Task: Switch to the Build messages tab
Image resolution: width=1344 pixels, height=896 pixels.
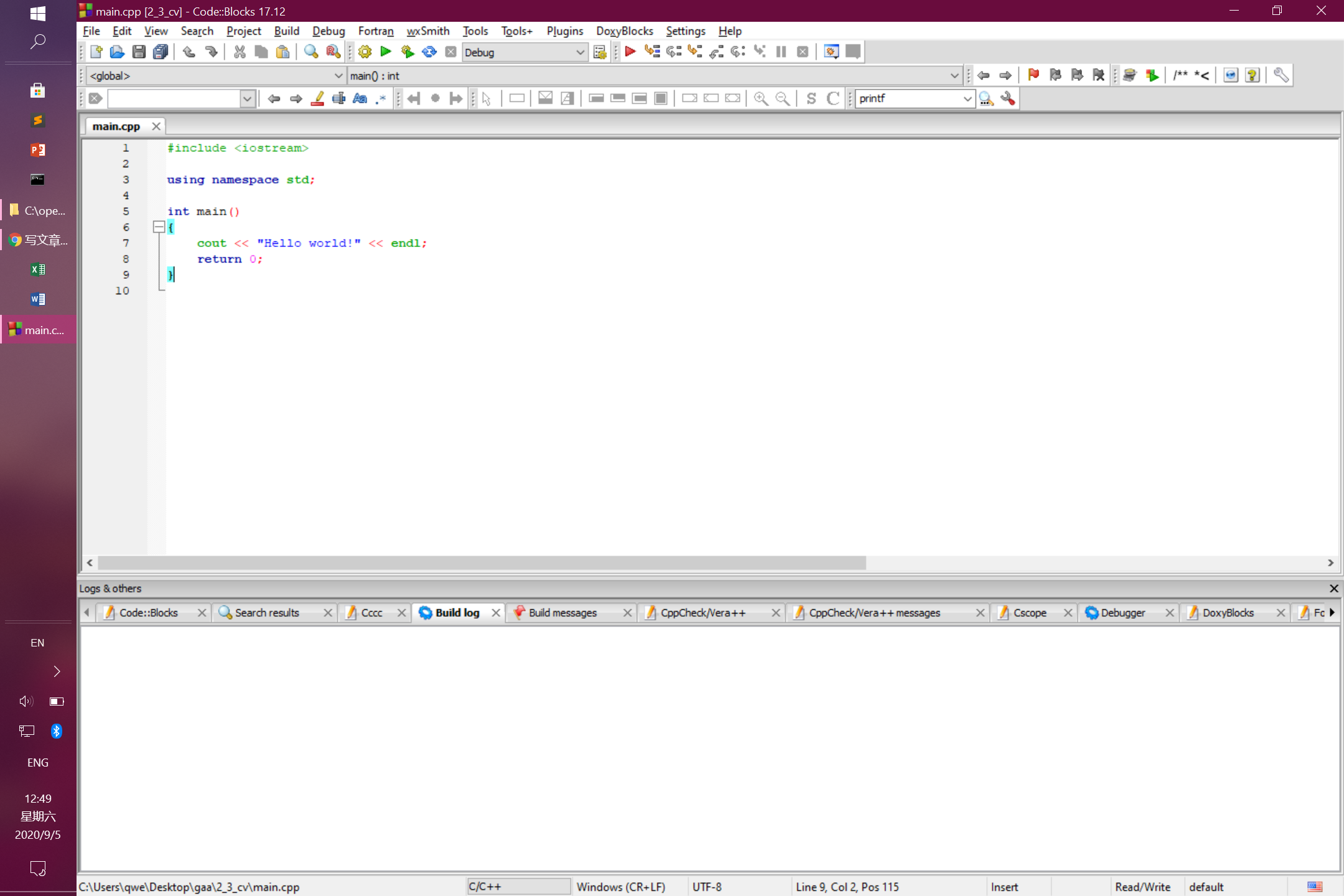Action: (x=562, y=613)
